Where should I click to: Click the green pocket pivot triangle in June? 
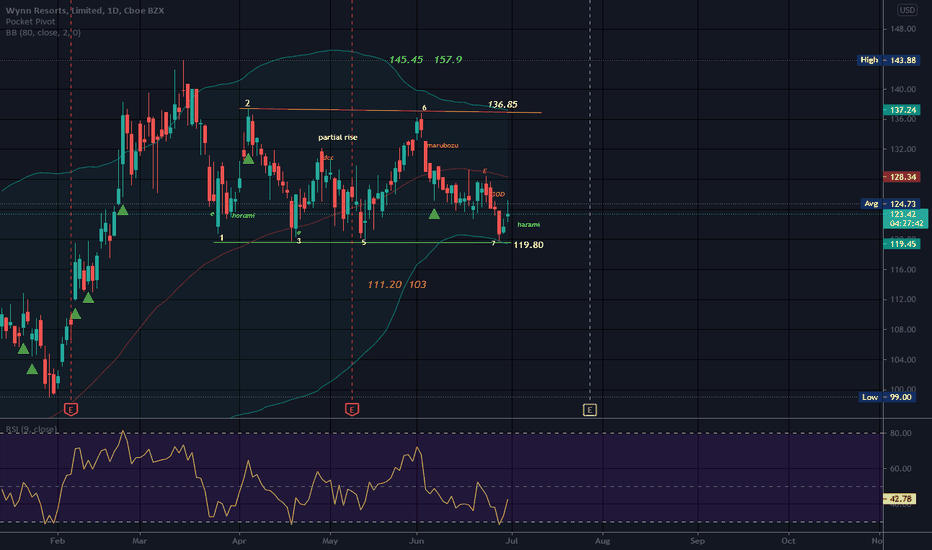[434, 213]
